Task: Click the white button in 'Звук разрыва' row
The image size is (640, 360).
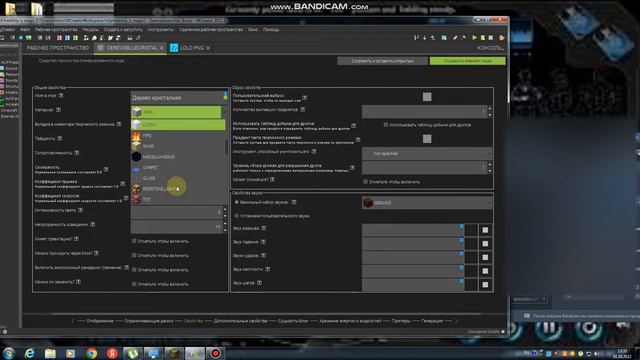Action: (485, 230)
